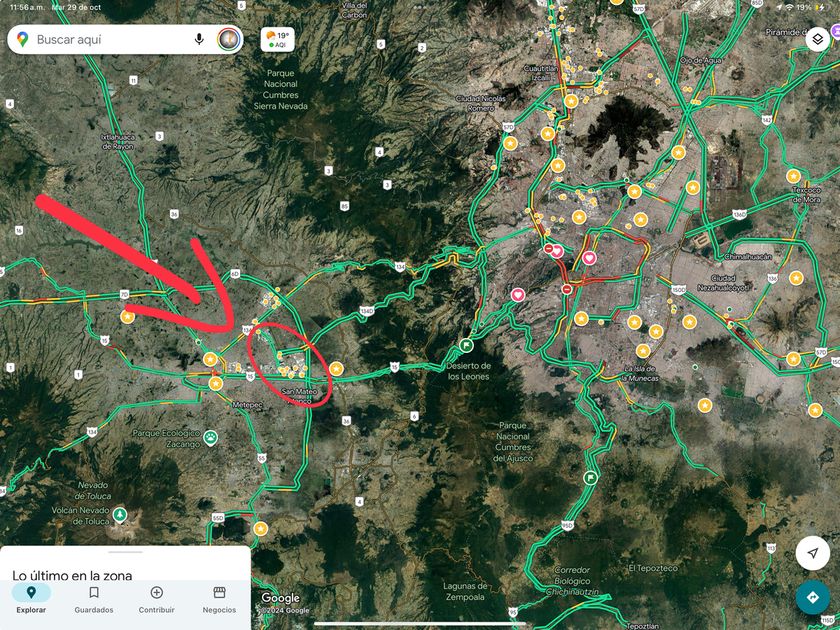Select the pink heart marker left of Desierto de los Leones road
Viewport: 840px width, 630px height.
518,295
